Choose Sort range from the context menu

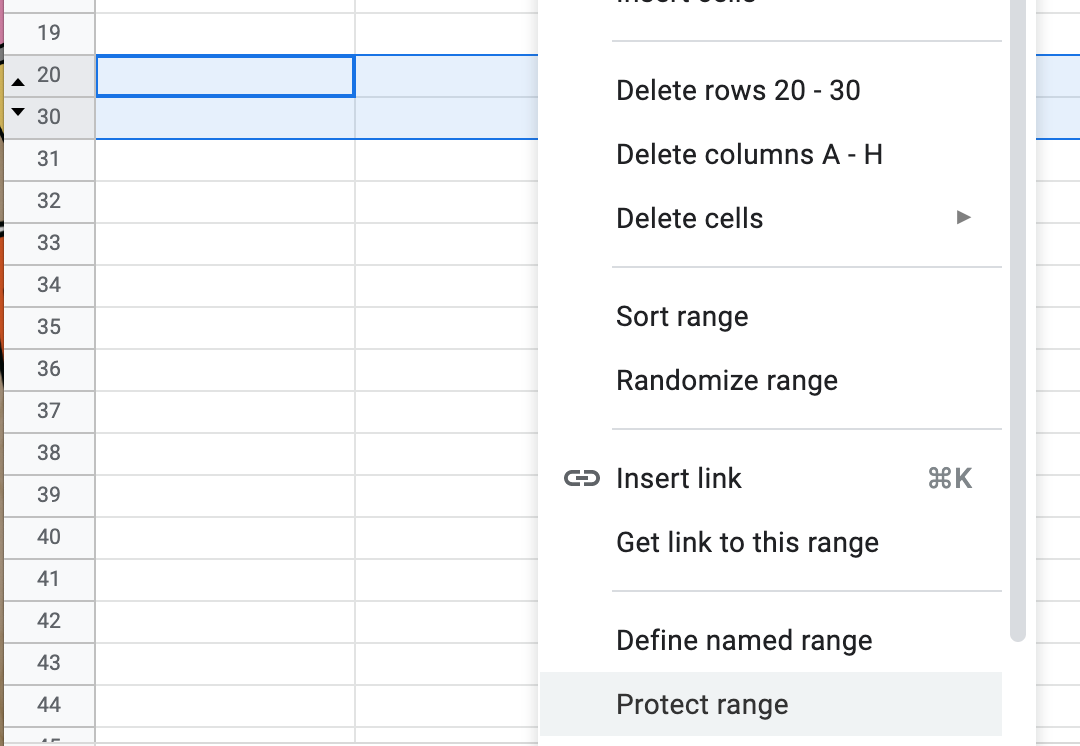682,317
